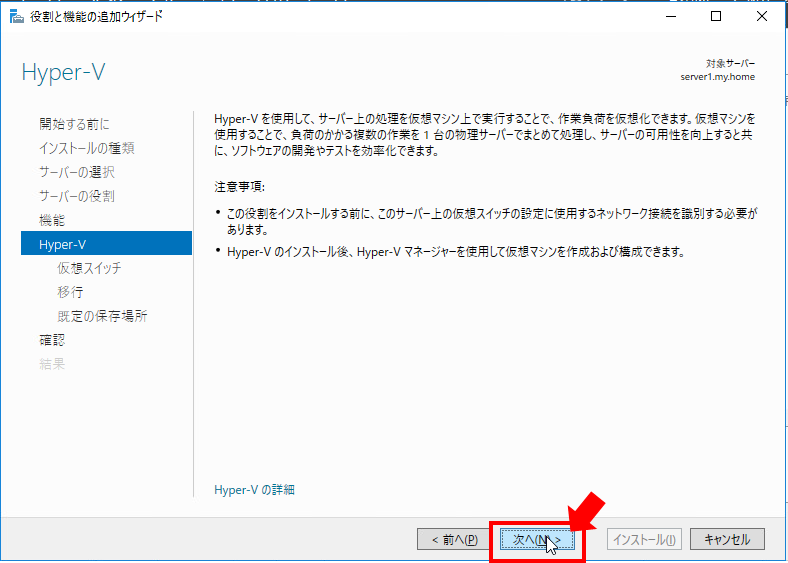Select the 機能 step in the sidebar
This screenshot has width=788, height=563.
pyautogui.click(x=52, y=220)
